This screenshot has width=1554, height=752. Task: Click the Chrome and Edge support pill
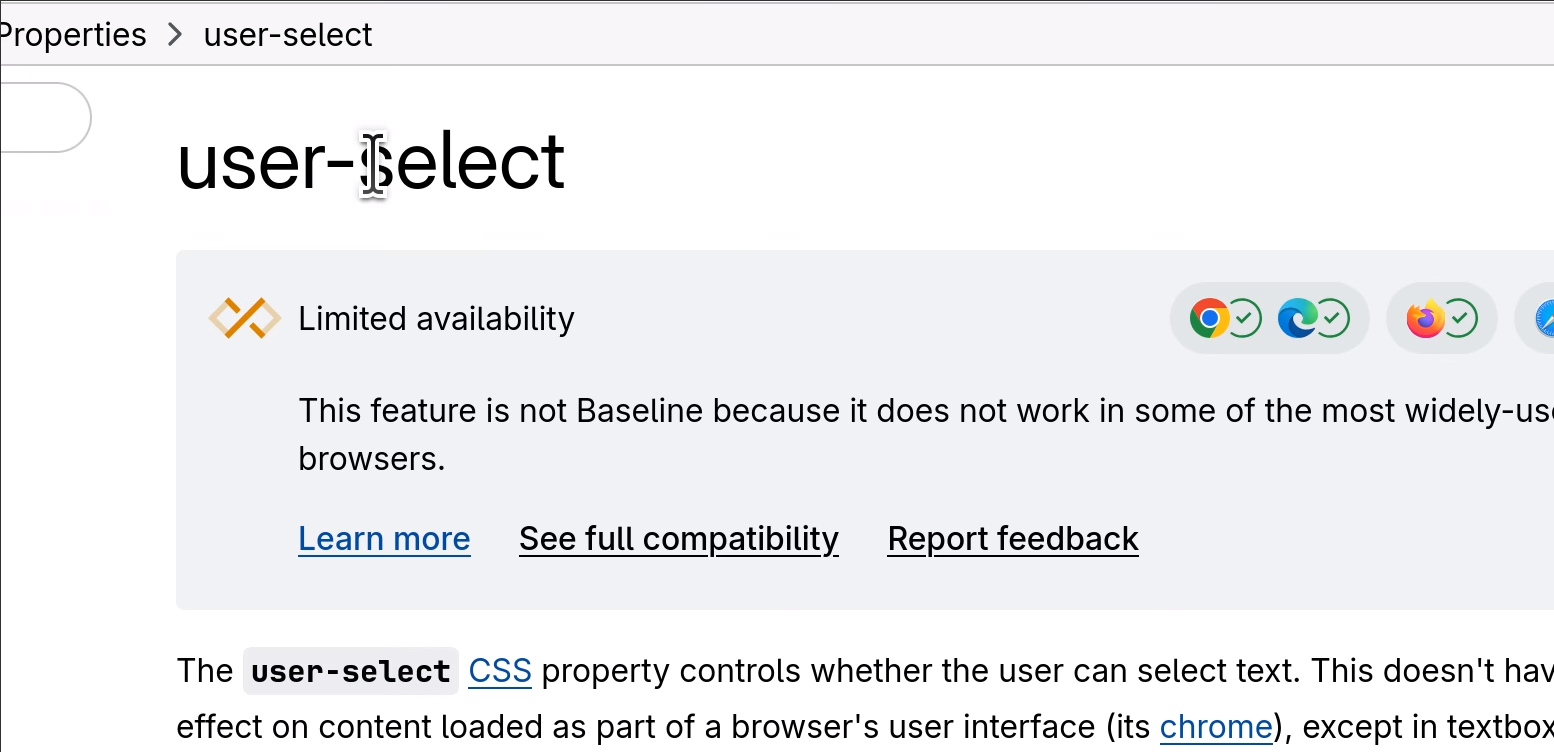point(1269,318)
